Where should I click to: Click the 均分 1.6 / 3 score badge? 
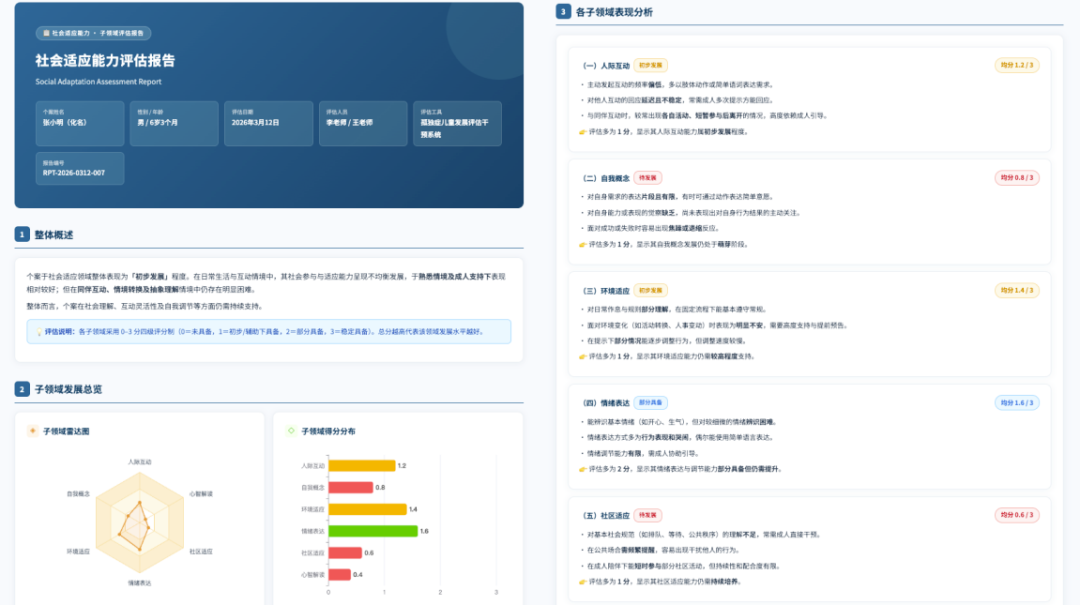click(x=1017, y=402)
